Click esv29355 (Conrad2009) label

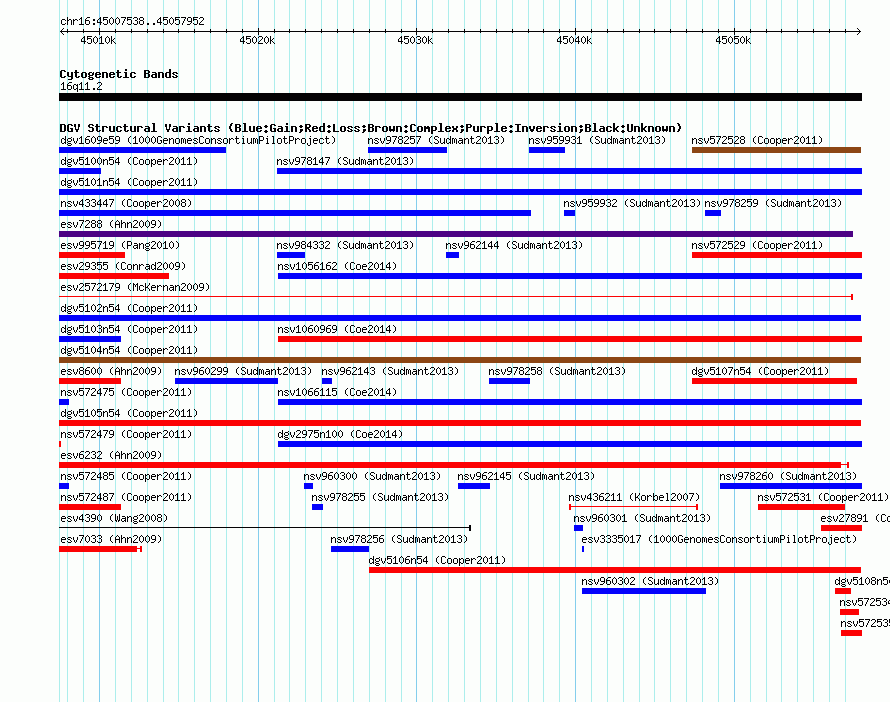tap(123, 266)
